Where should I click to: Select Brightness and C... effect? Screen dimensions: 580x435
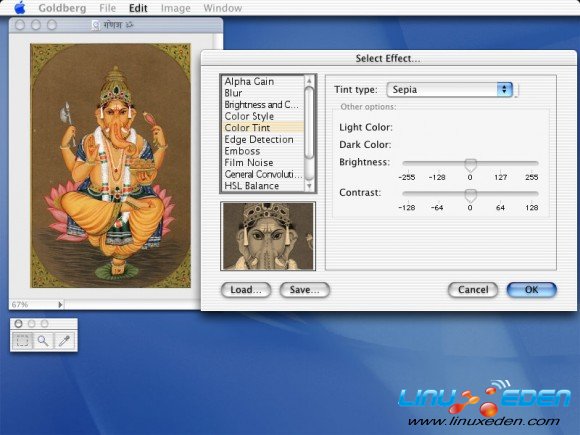pyautogui.click(x=263, y=105)
